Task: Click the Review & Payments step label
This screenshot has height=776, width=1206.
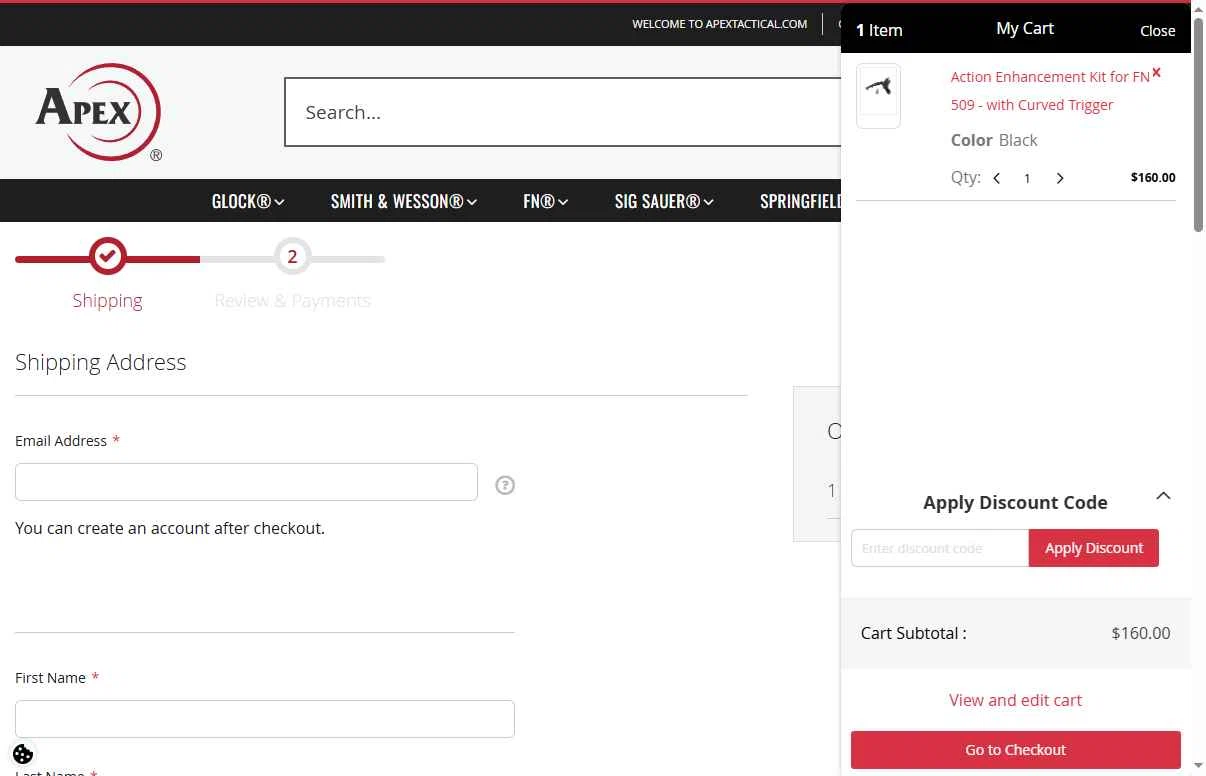Action: tap(292, 300)
